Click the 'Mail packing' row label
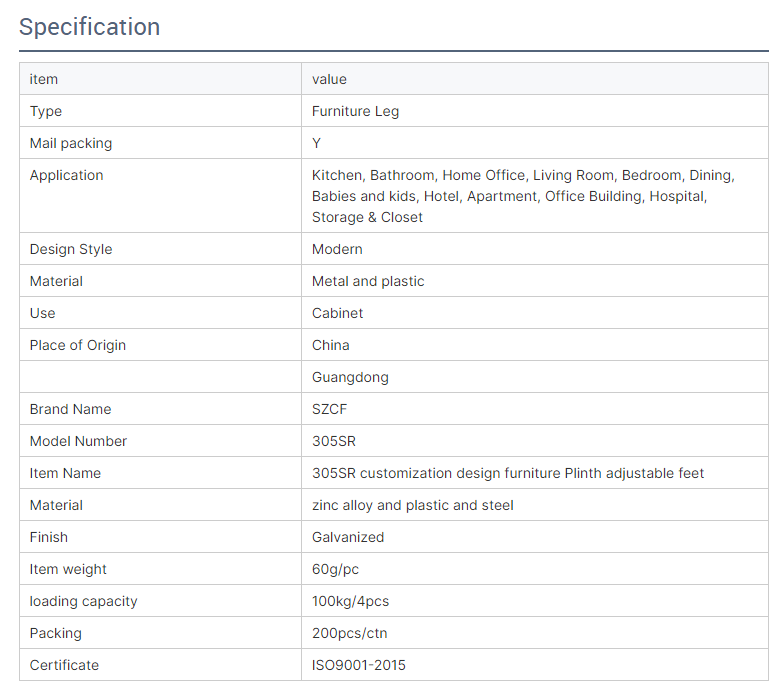The width and height of the screenshot is (780, 700). [x=71, y=143]
